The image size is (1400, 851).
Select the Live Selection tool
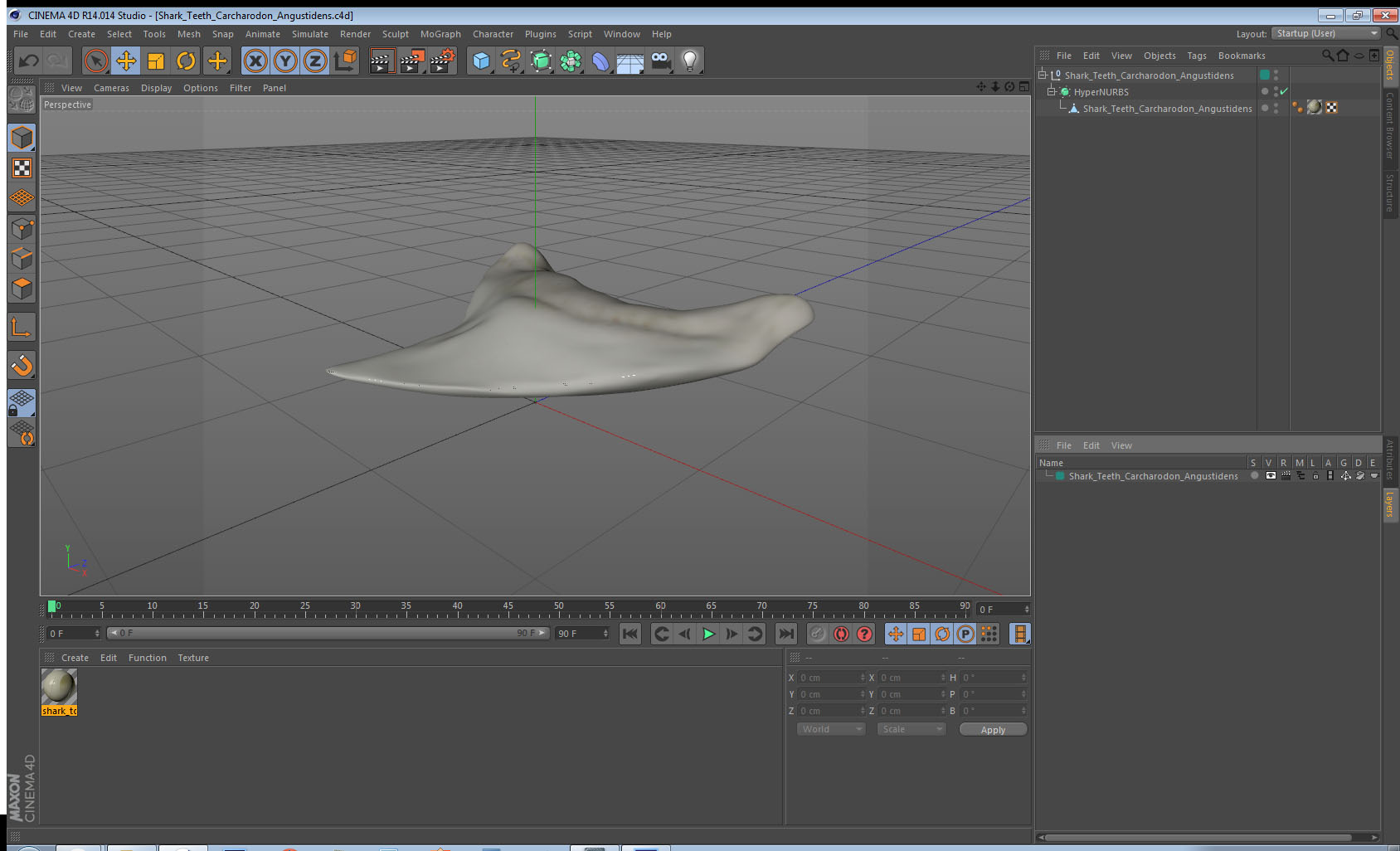96,61
